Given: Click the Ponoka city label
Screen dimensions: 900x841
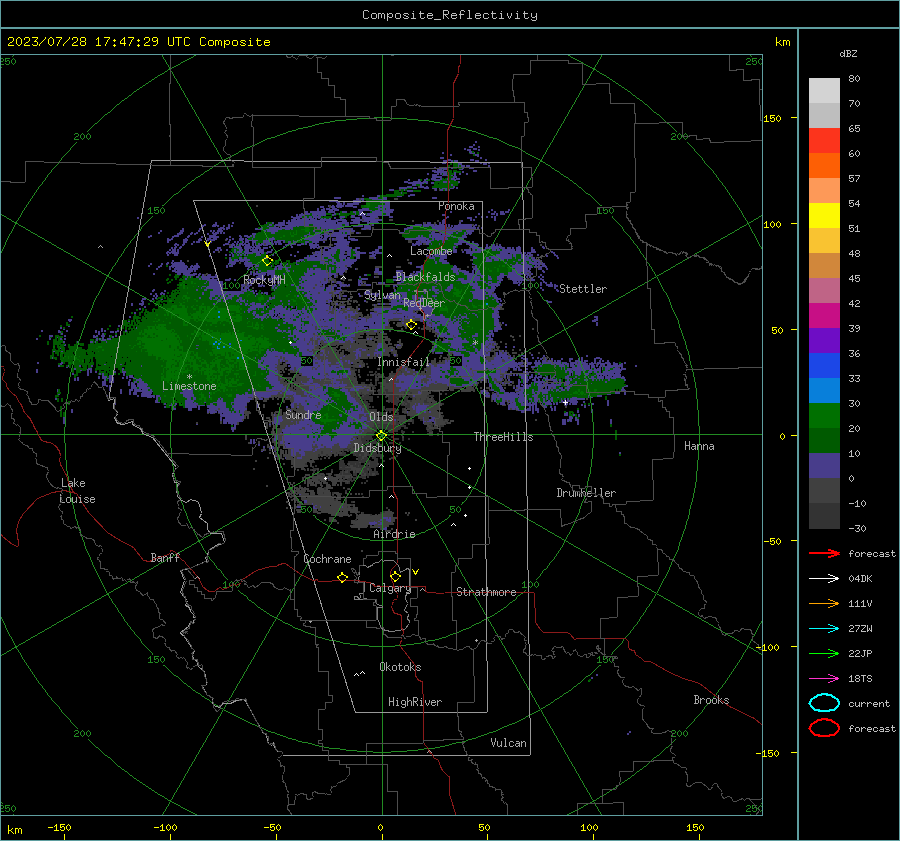Looking at the screenshot, I should pos(456,206).
